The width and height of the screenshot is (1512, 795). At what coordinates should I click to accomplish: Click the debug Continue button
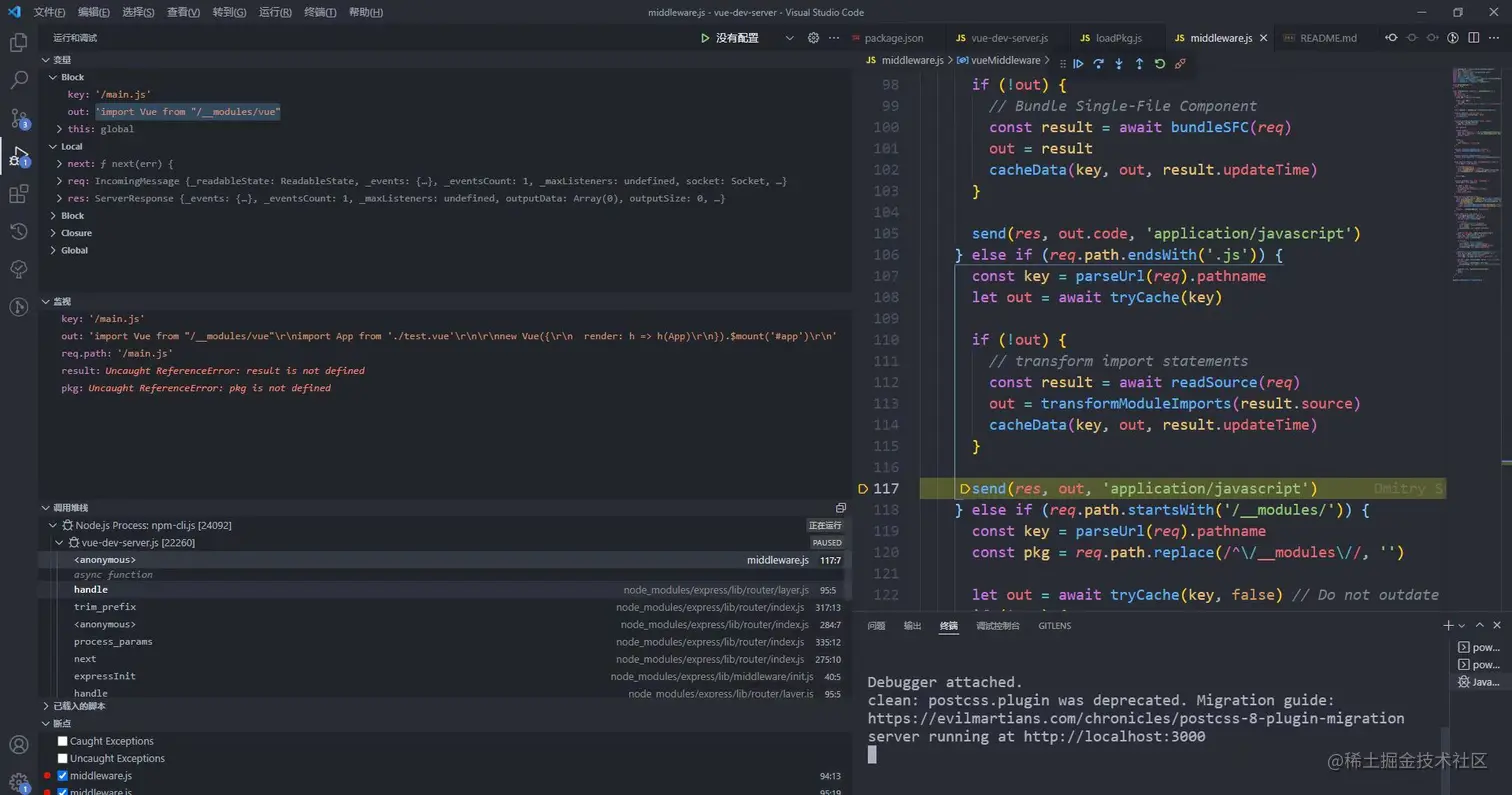(x=1078, y=63)
